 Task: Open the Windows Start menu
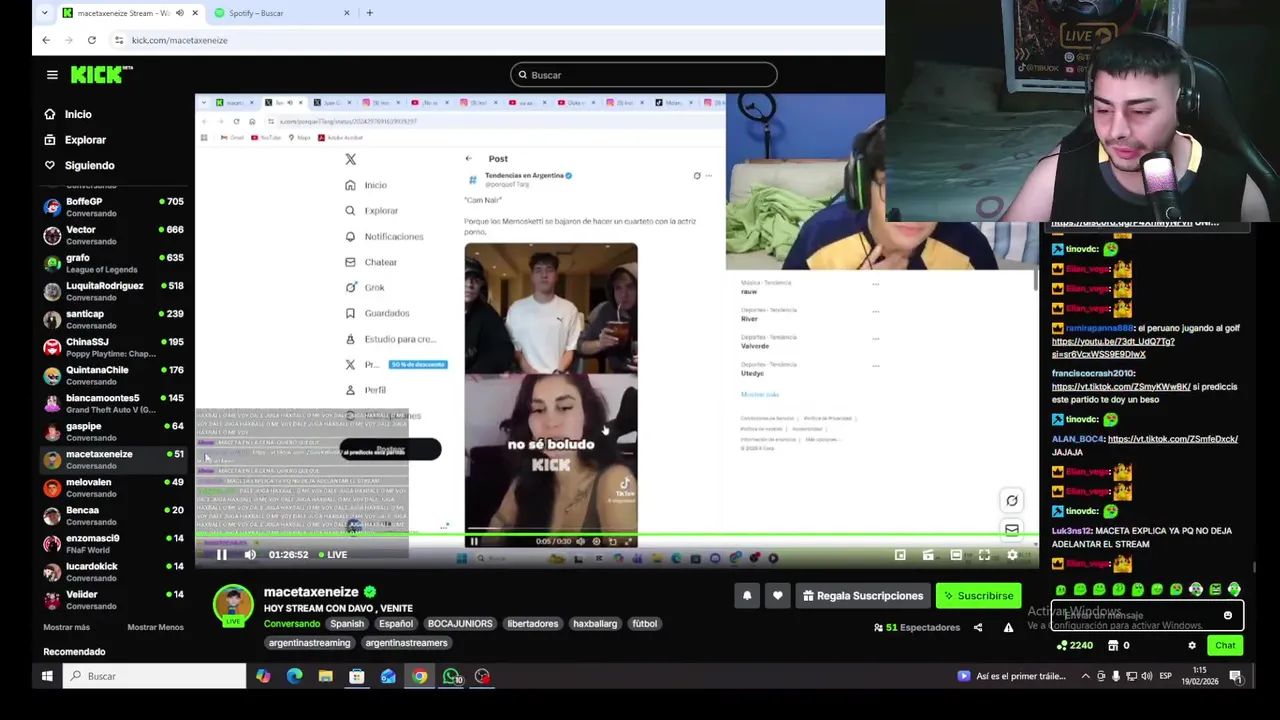(47, 677)
